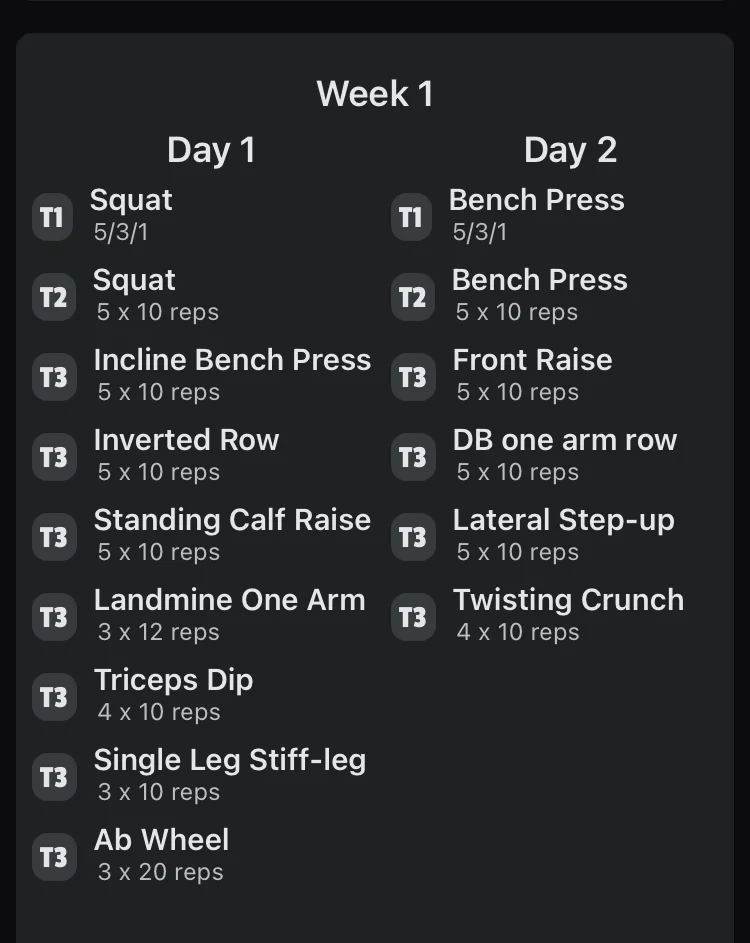Tap the T3 icon next to Inverted Row
The width and height of the screenshot is (750, 943).
tap(53, 457)
